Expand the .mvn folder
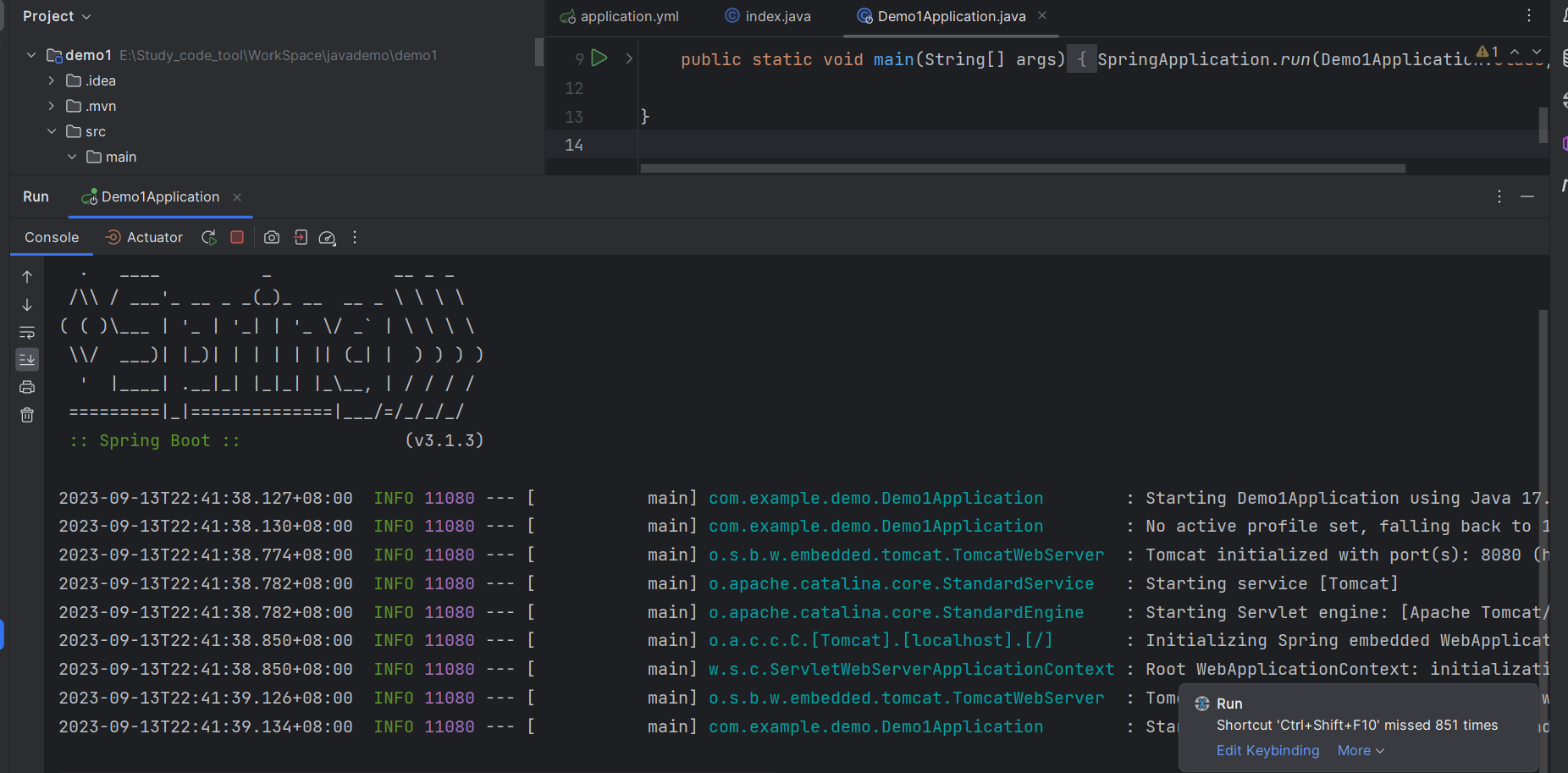1568x773 pixels. click(52, 106)
